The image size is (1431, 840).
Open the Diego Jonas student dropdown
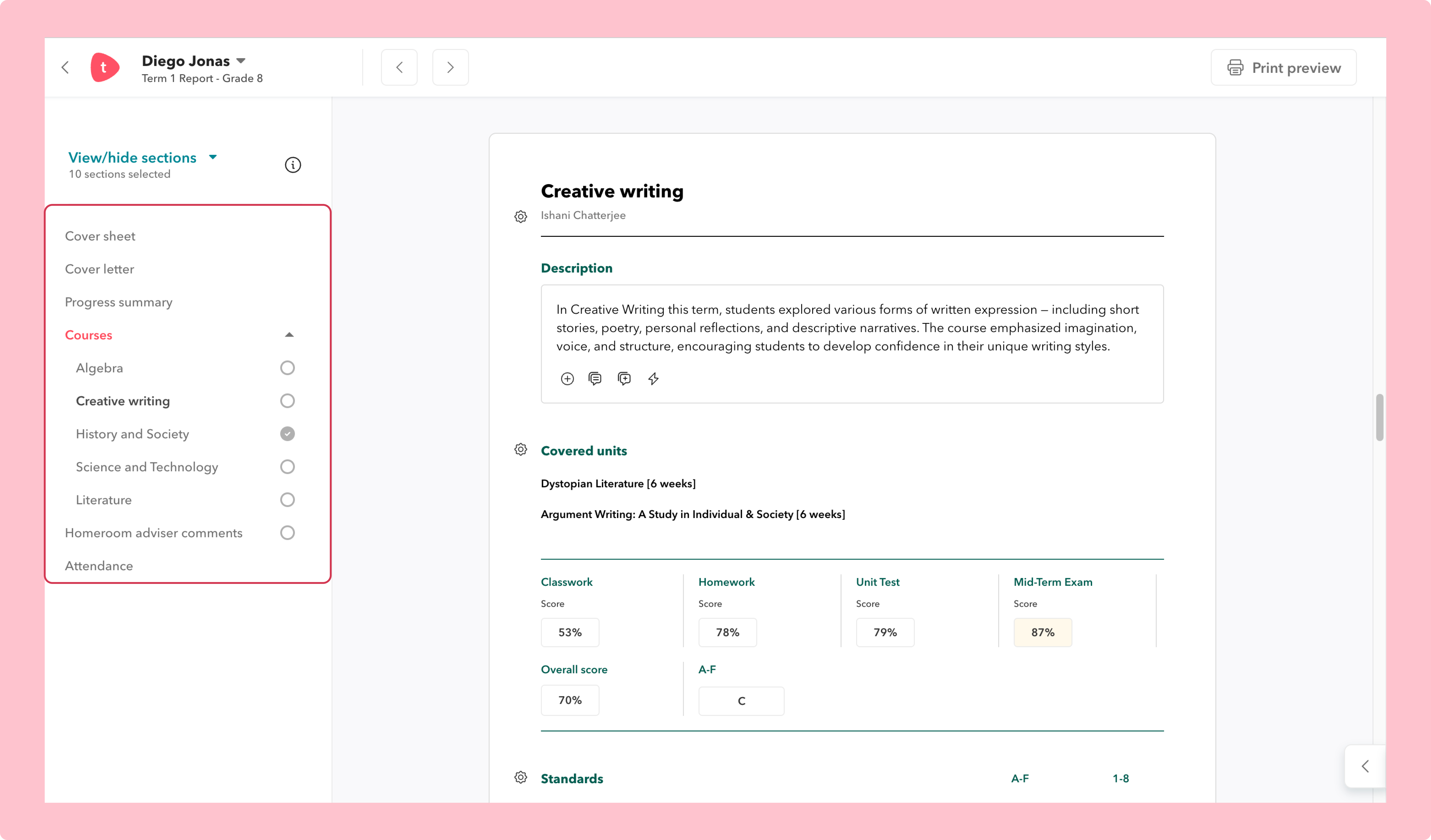(241, 61)
